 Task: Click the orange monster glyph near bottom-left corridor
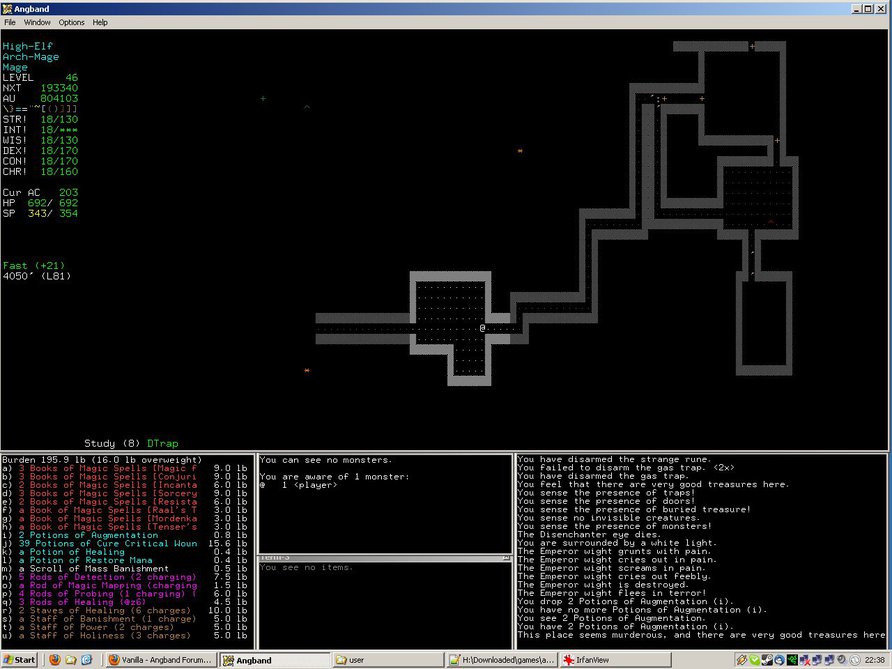coord(307,371)
